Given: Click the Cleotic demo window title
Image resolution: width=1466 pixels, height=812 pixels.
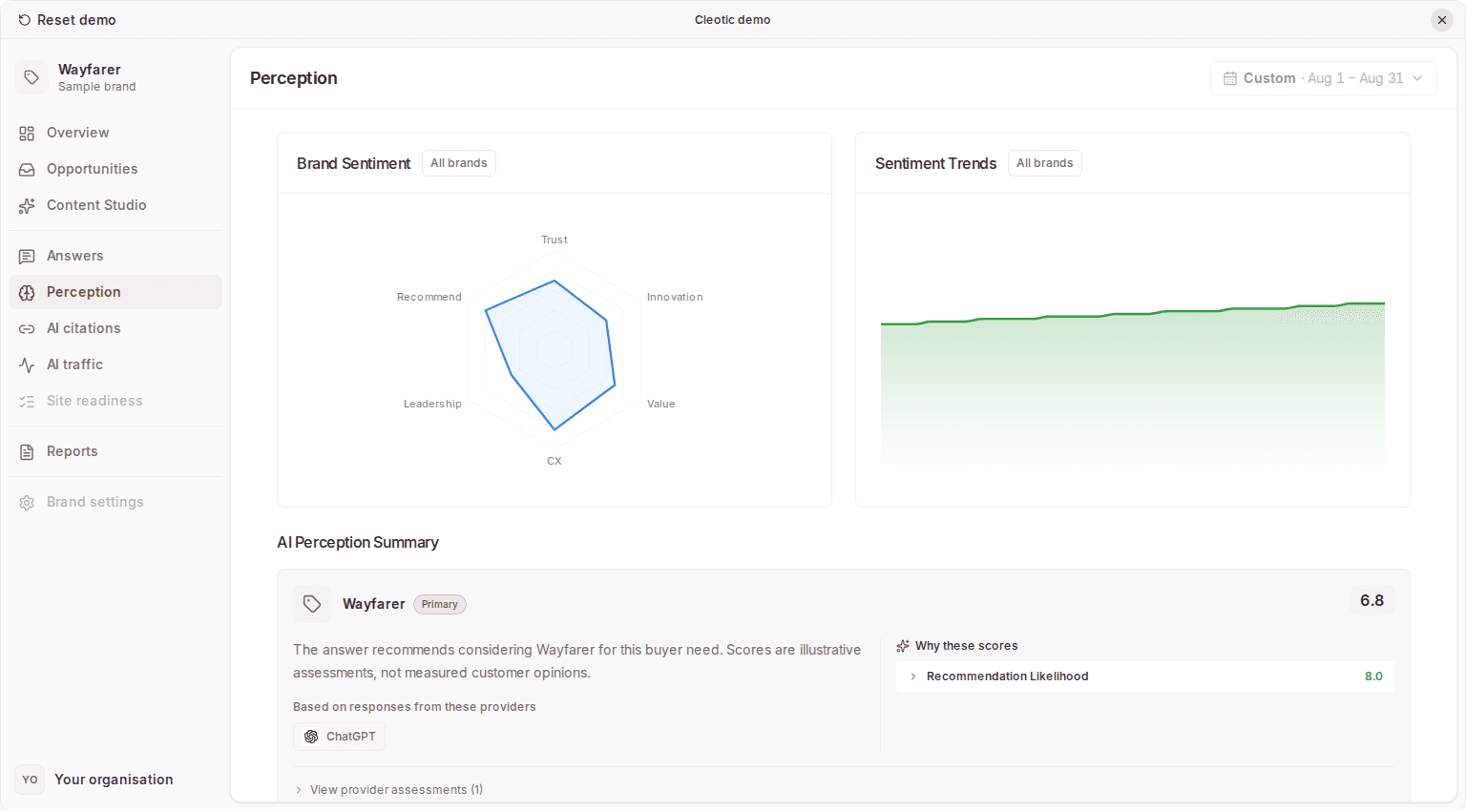Looking at the screenshot, I should (733, 20).
